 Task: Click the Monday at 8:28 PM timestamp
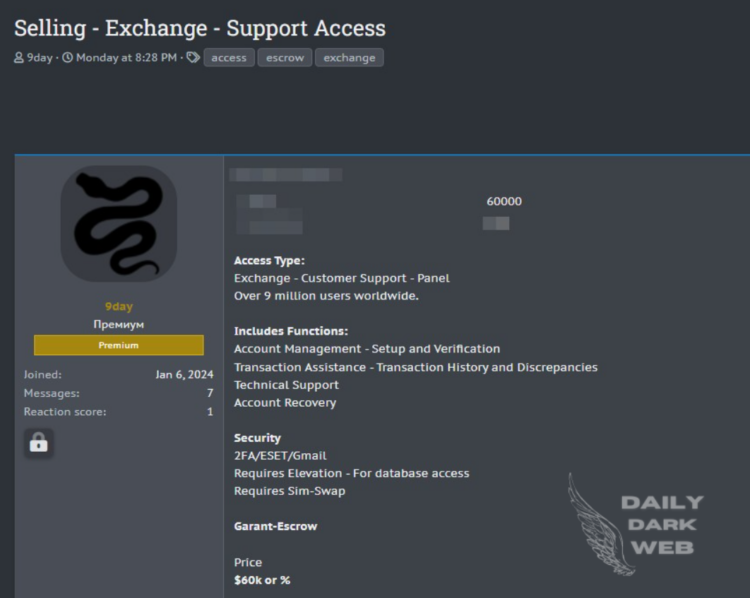coord(126,58)
